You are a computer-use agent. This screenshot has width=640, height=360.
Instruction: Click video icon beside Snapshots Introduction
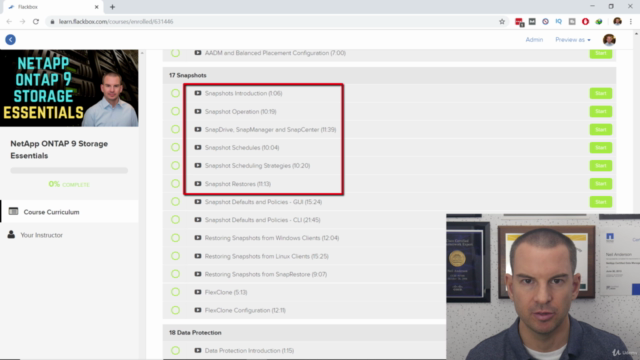pyautogui.click(x=198, y=93)
